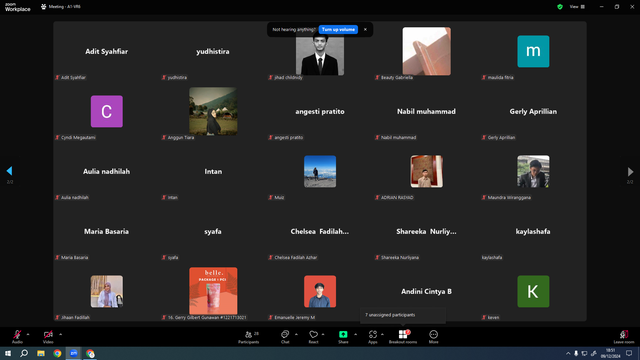Expand the chat options arrow
The width and height of the screenshot is (640, 360).
(x=296, y=334)
